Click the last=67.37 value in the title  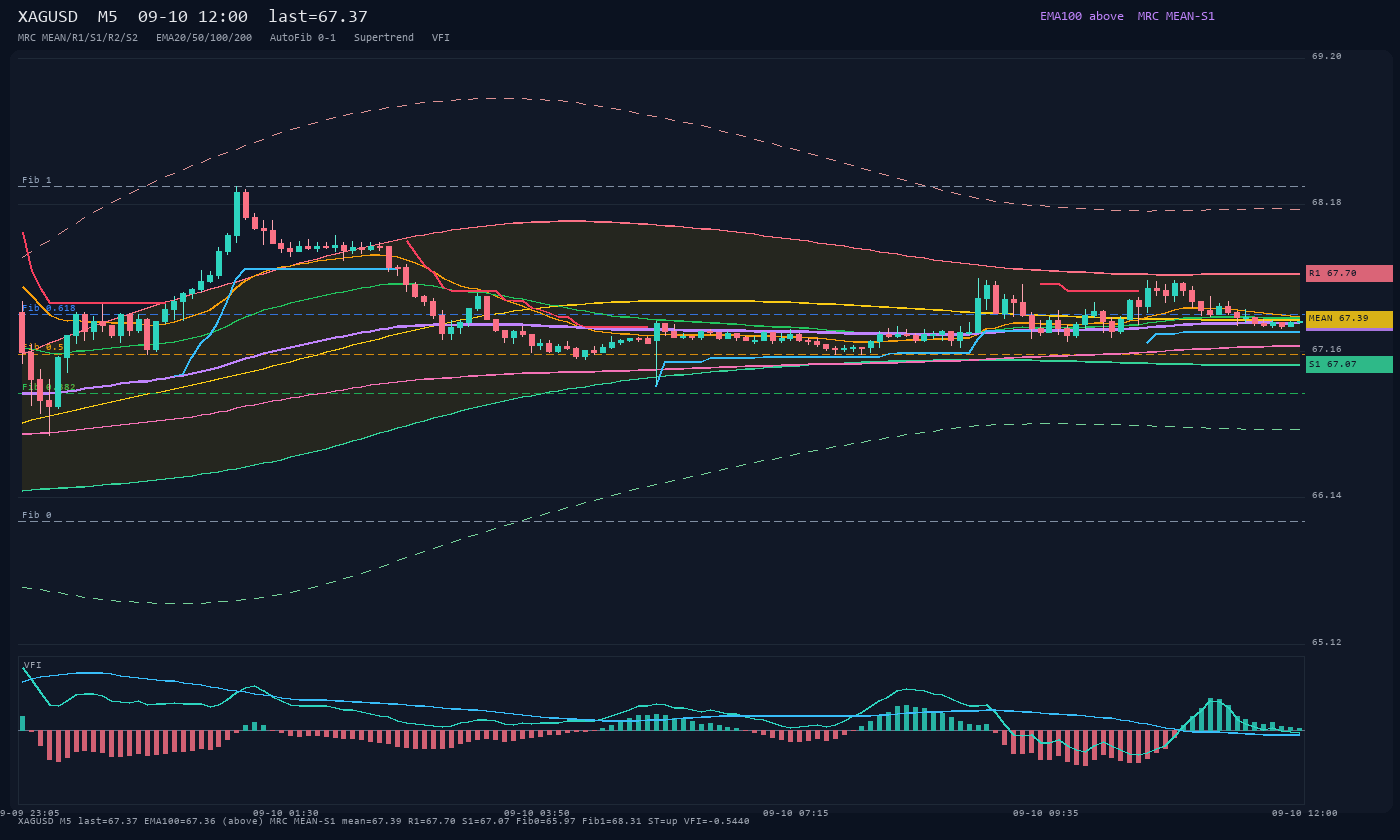point(318,17)
